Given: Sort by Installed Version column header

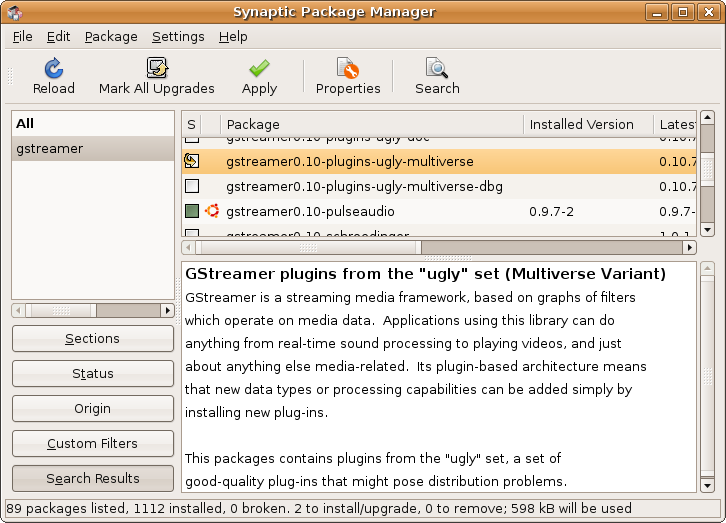Looking at the screenshot, I should (x=588, y=124).
